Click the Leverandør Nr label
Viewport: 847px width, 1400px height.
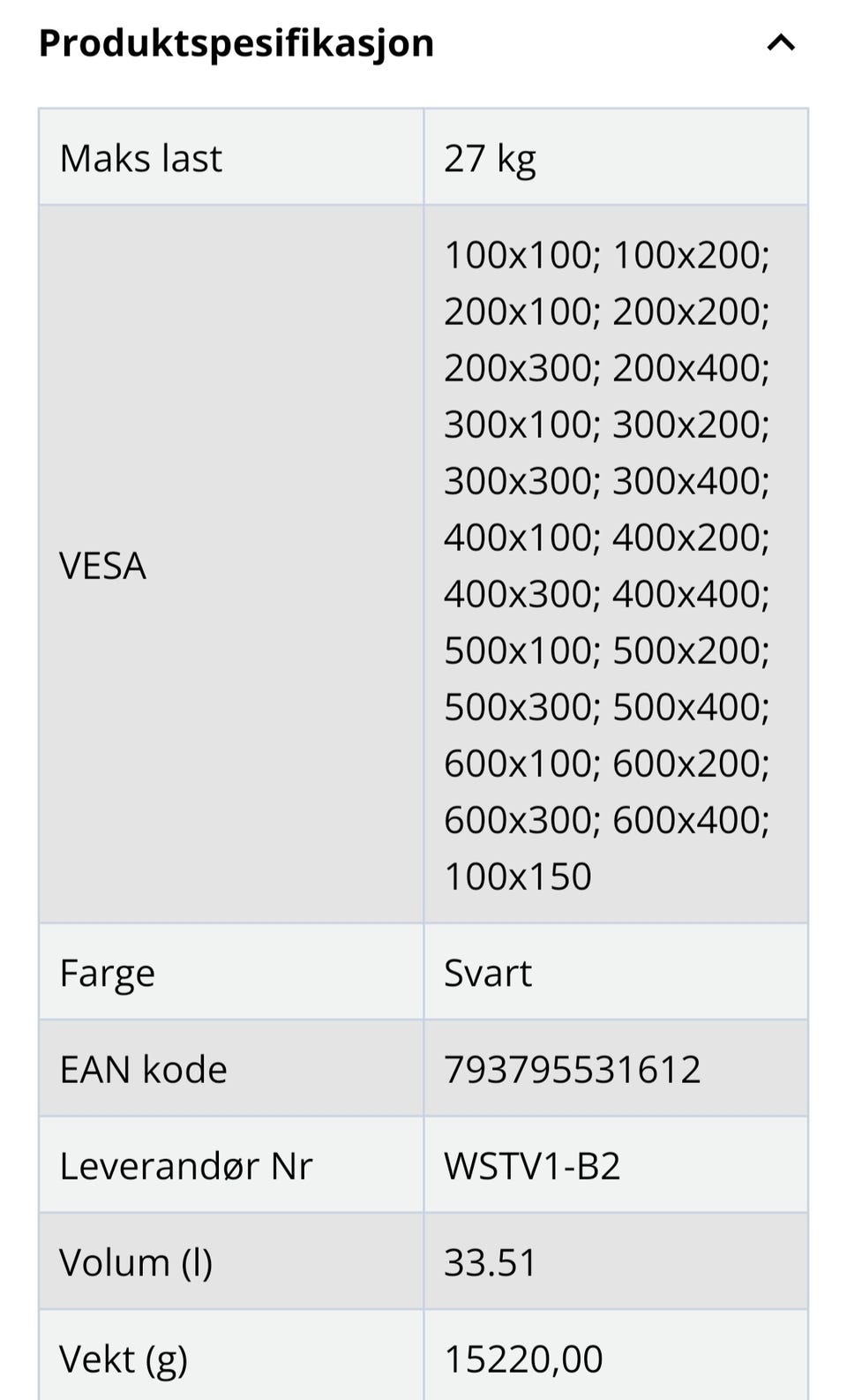click(185, 1166)
